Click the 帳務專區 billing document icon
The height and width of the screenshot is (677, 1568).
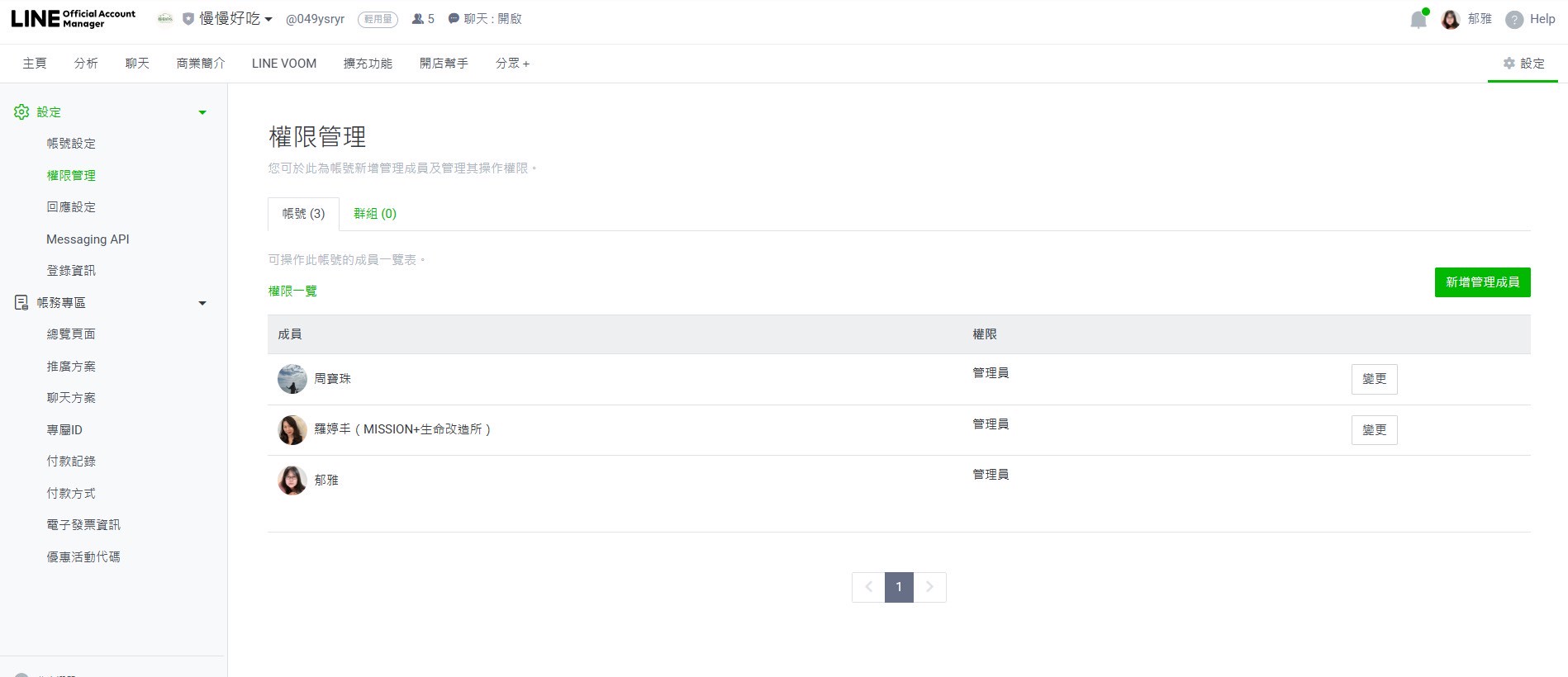coord(21,303)
